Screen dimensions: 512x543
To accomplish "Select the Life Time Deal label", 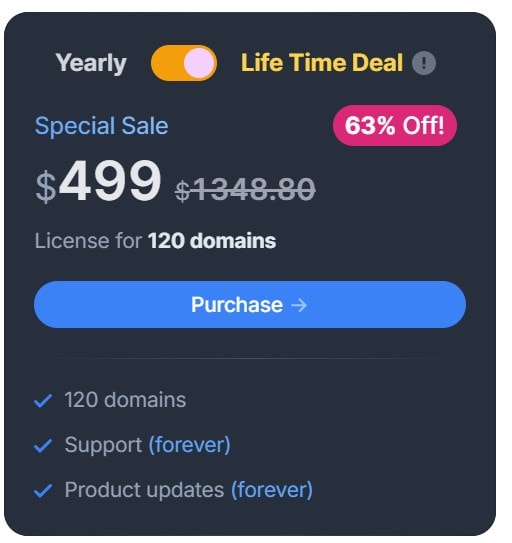I will [x=322, y=63].
